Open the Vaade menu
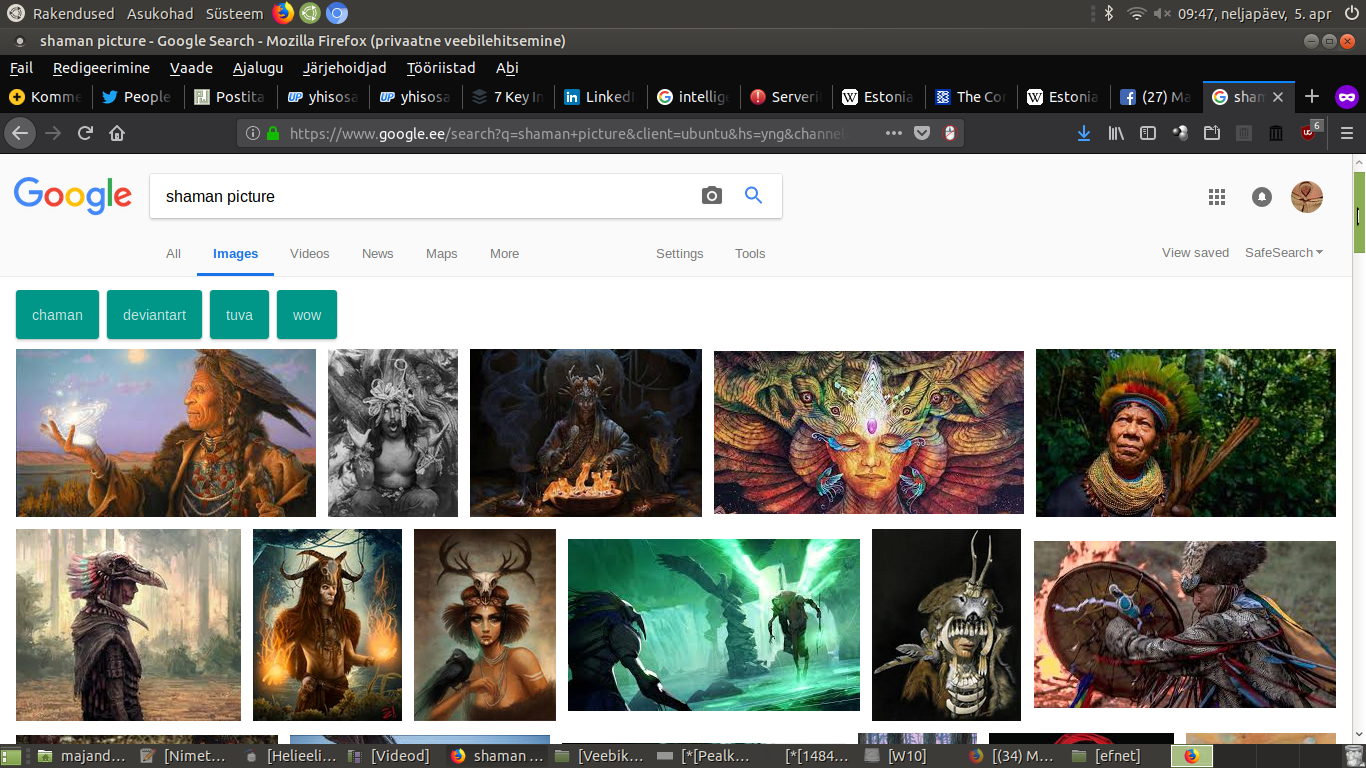 [191, 68]
